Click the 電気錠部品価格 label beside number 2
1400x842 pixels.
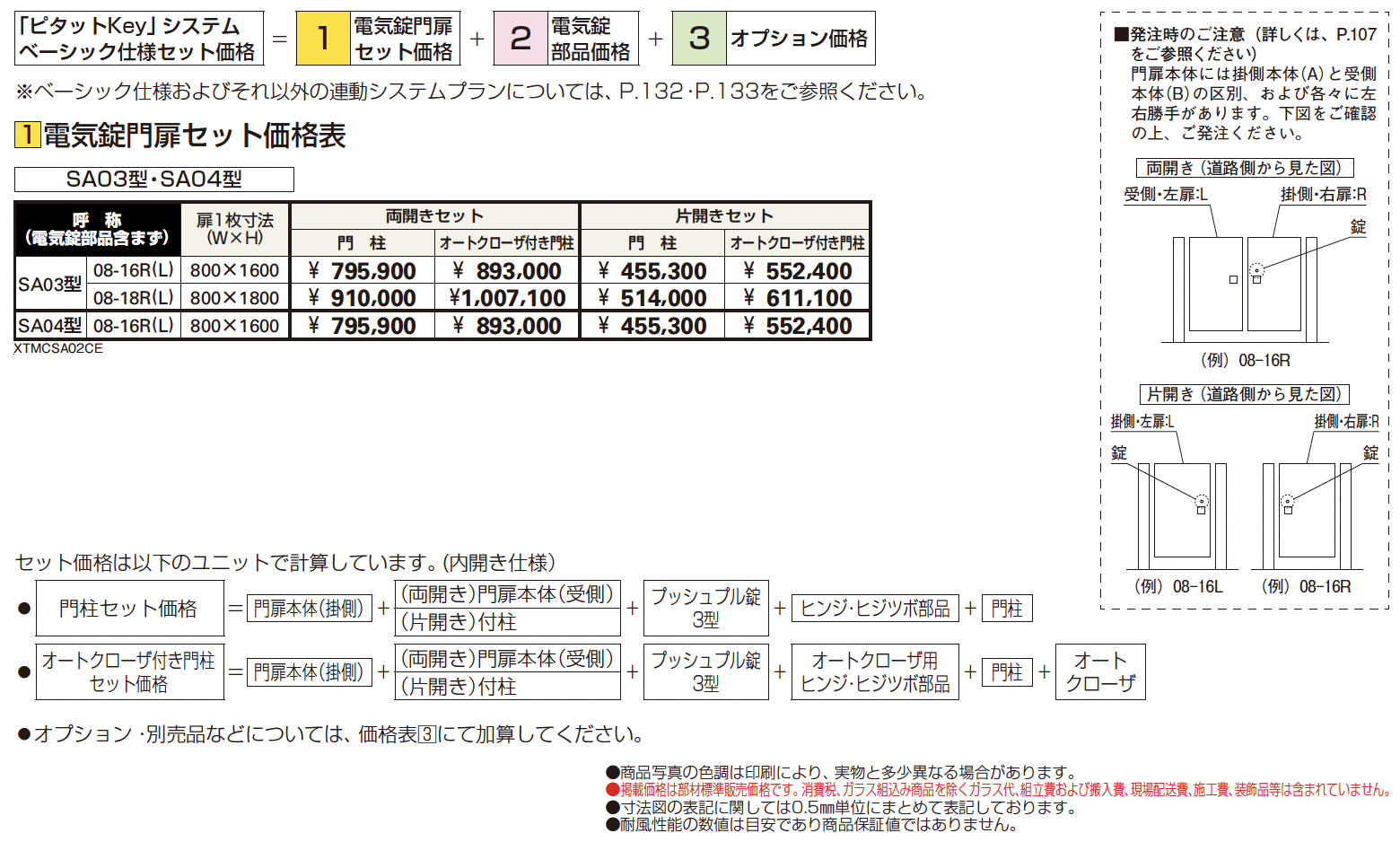point(591,39)
